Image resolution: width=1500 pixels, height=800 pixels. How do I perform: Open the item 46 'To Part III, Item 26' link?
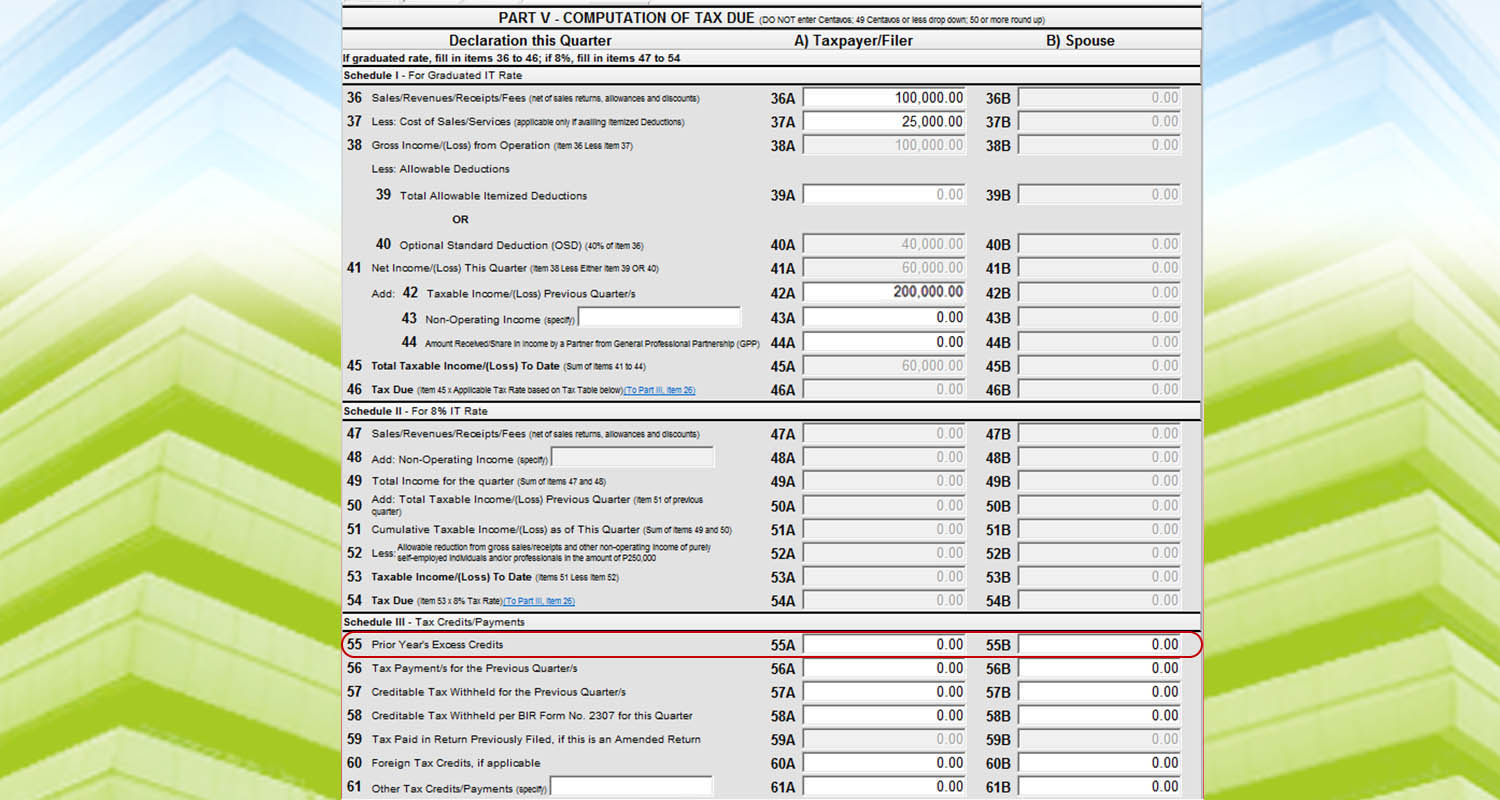point(659,390)
